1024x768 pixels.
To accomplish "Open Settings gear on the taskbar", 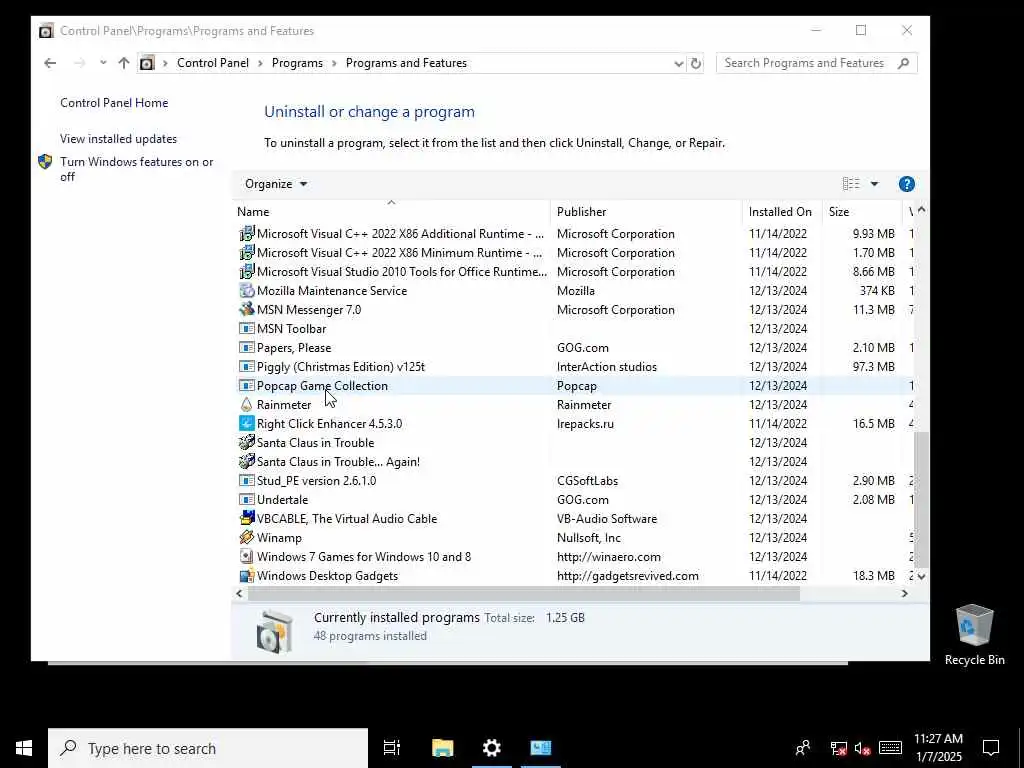I will [492, 748].
